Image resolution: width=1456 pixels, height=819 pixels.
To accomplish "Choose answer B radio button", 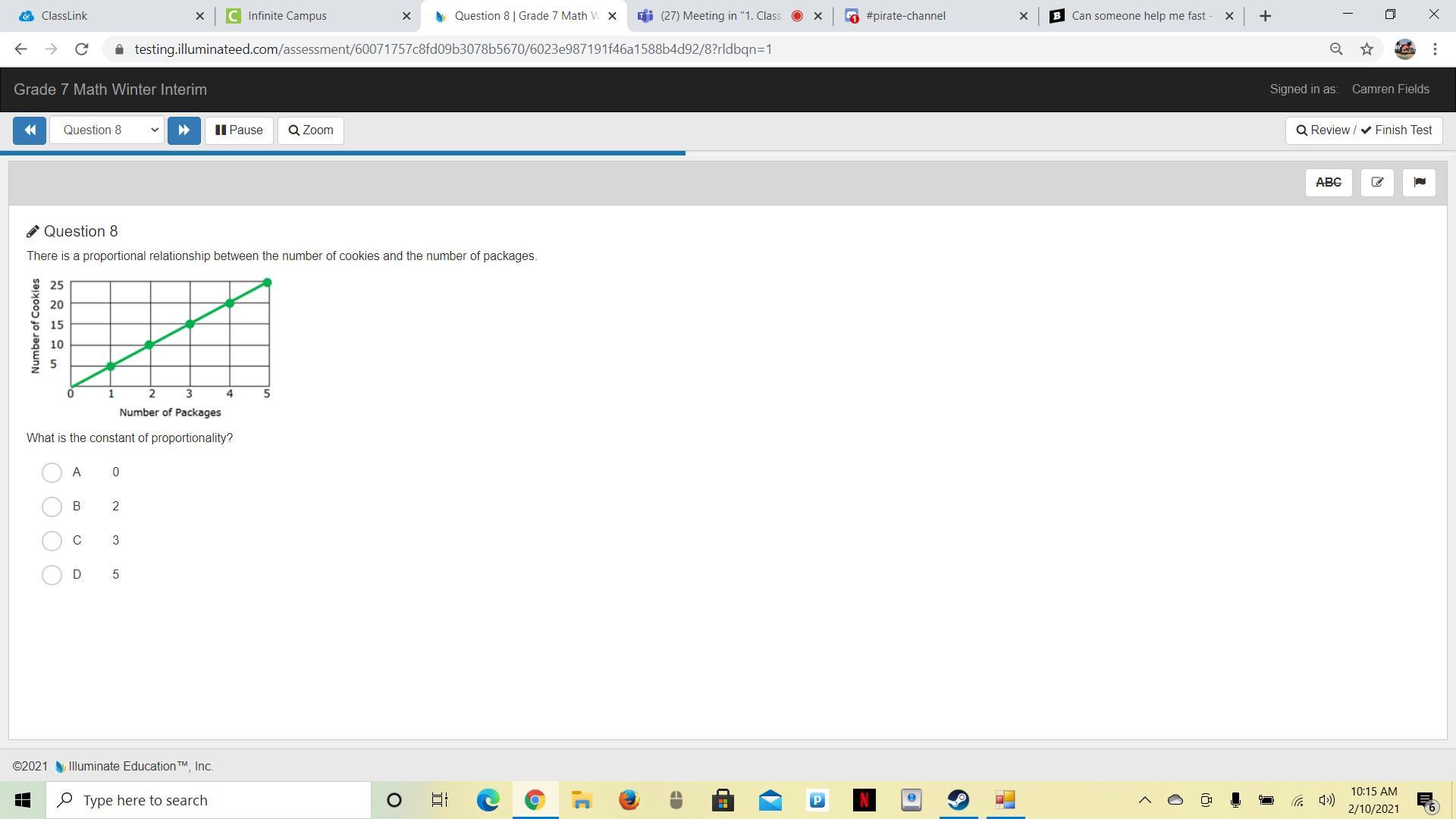I will (52, 507).
